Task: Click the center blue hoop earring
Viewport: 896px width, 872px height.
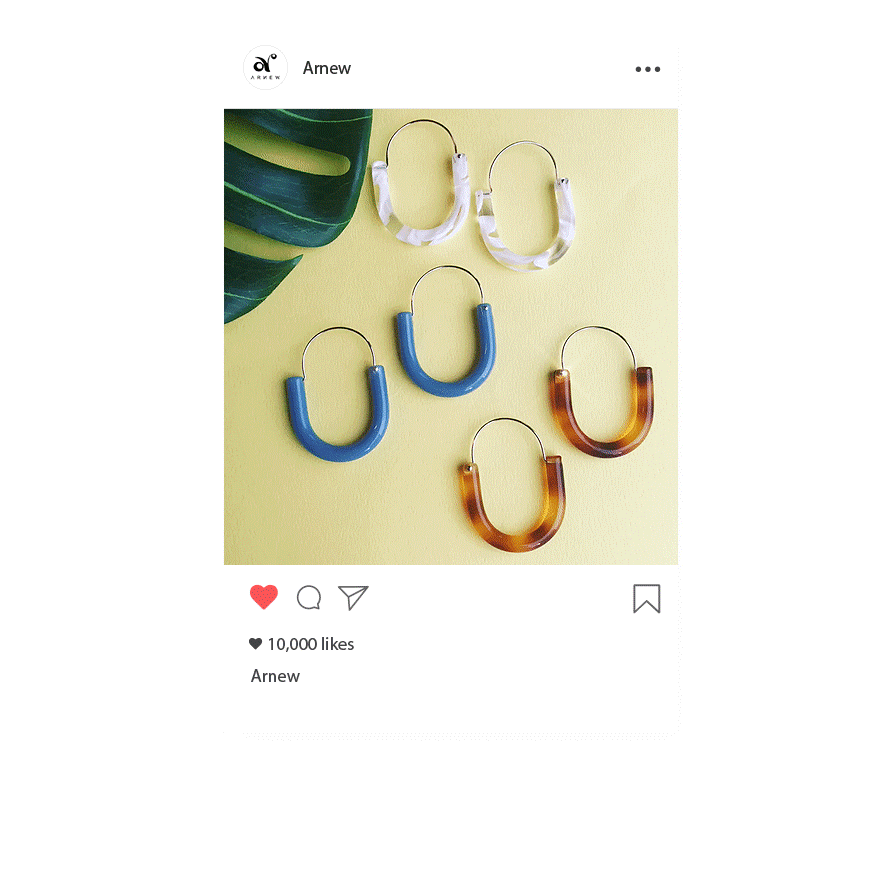Action: point(446,330)
